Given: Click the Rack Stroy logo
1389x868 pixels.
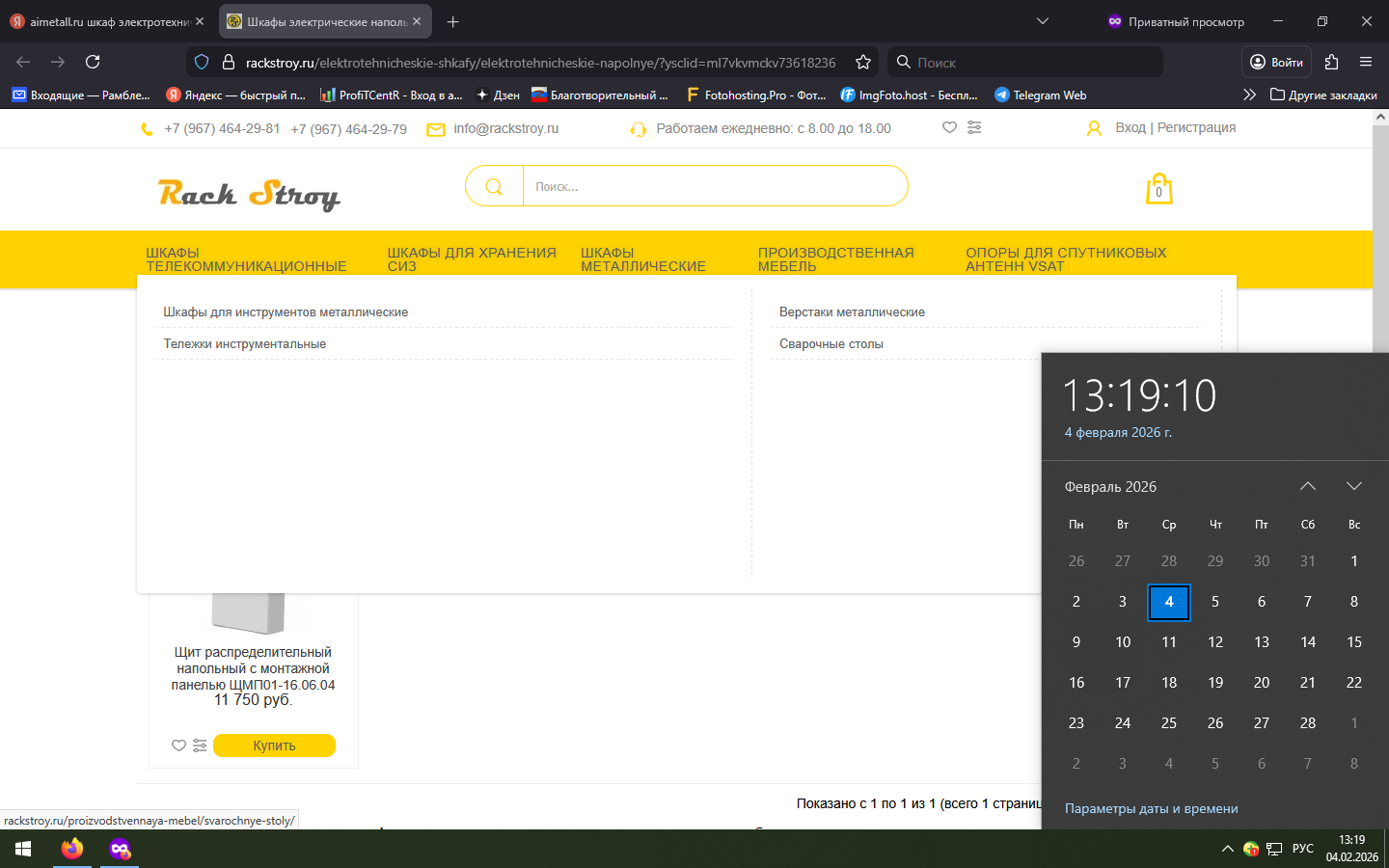Looking at the screenshot, I should click(x=249, y=194).
